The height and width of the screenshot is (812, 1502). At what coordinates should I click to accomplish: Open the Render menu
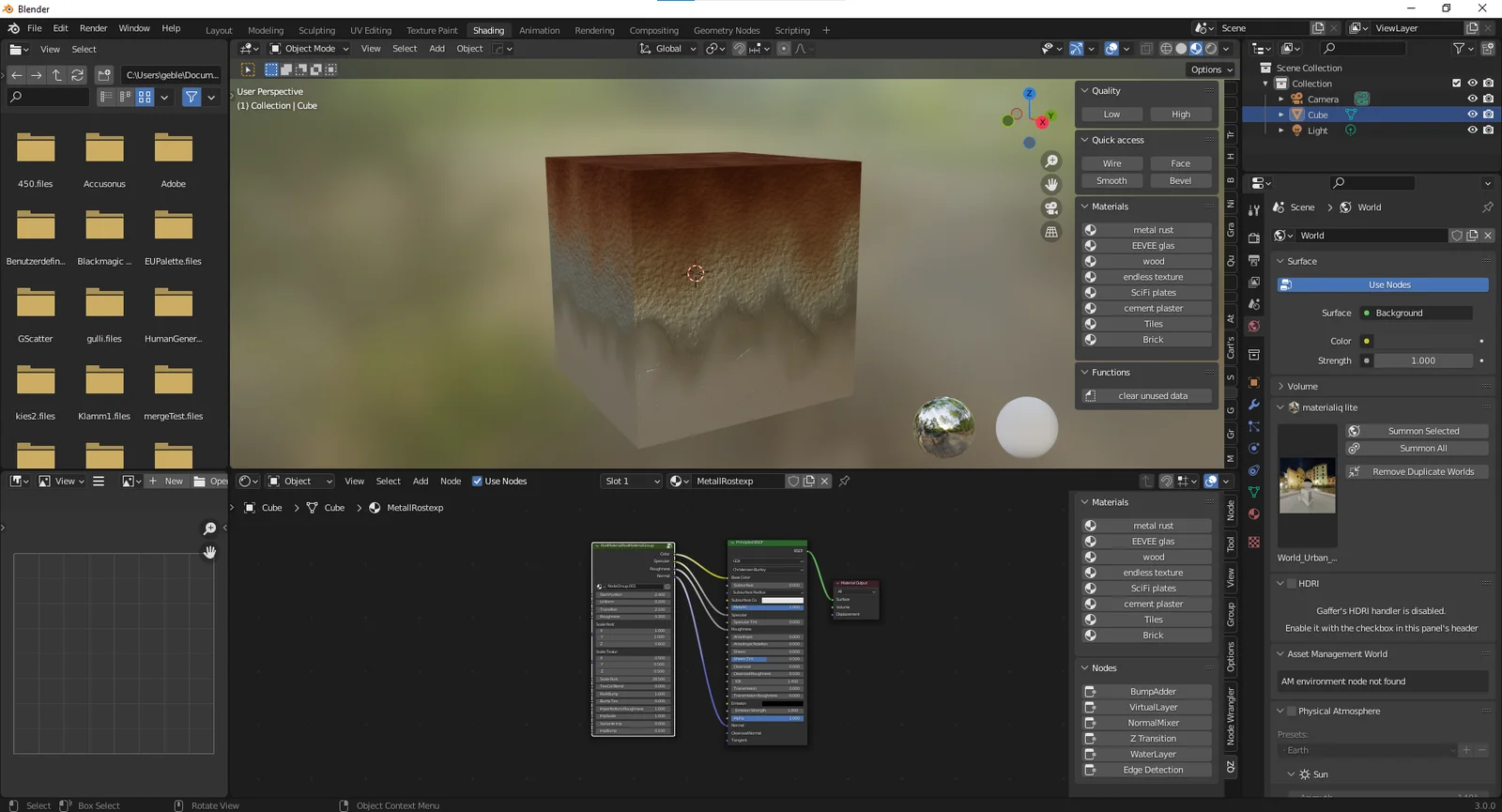click(93, 28)
